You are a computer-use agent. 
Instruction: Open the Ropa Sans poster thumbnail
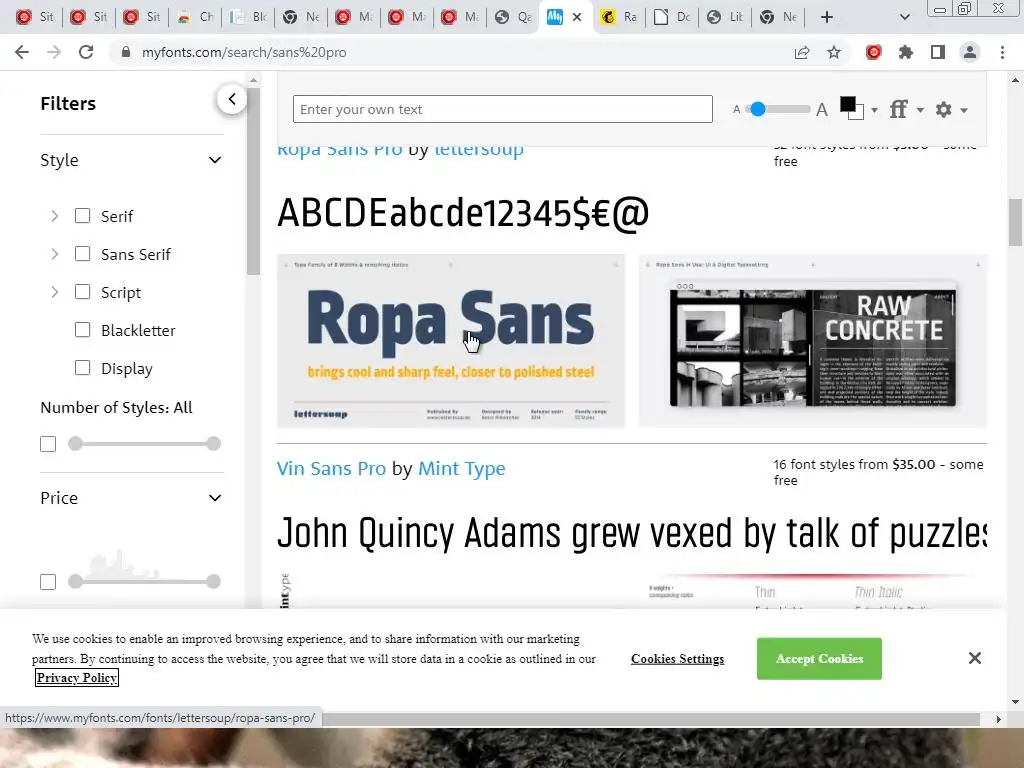[451, 341]
